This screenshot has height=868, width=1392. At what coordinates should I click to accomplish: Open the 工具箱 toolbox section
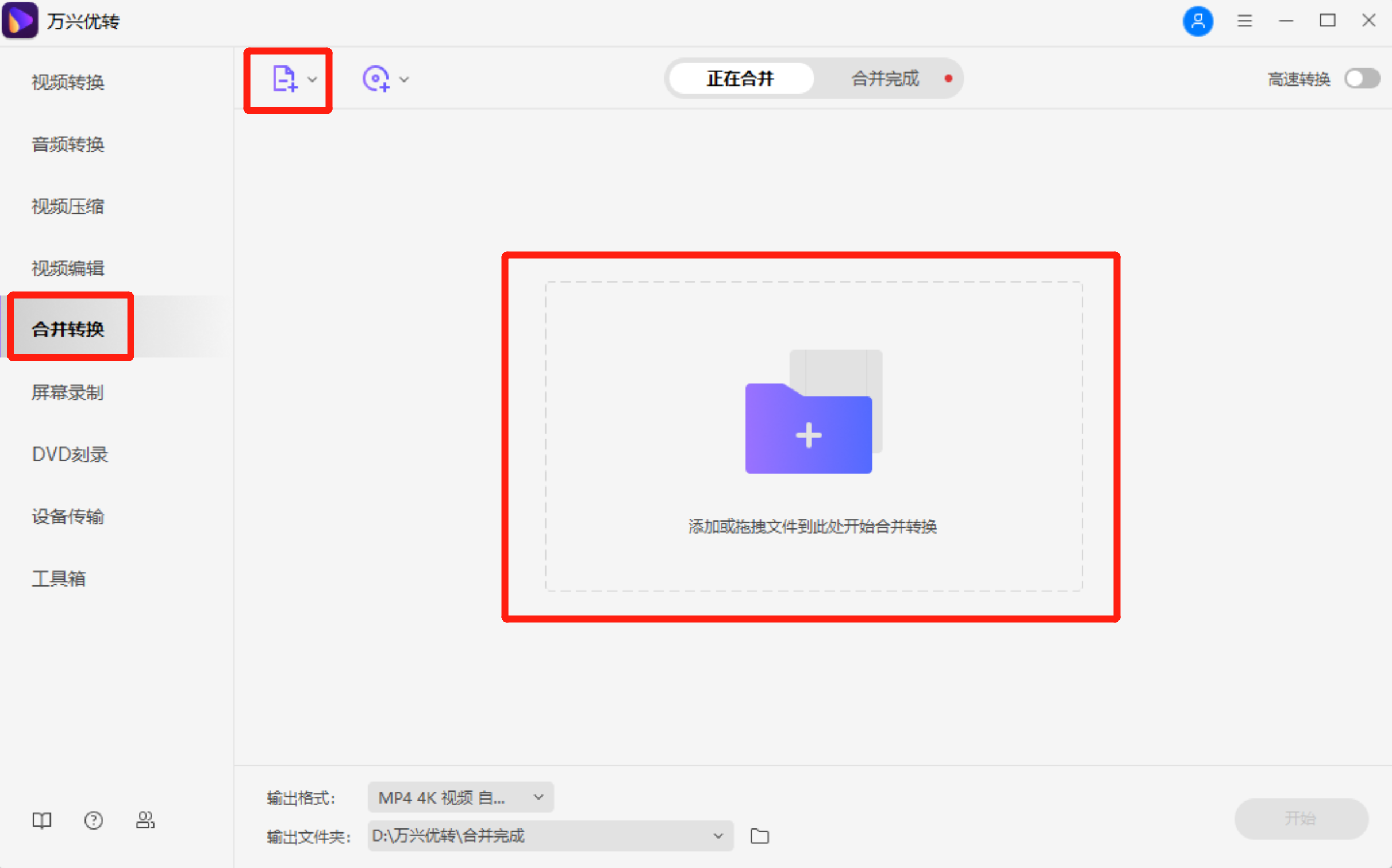pos(59,578)
